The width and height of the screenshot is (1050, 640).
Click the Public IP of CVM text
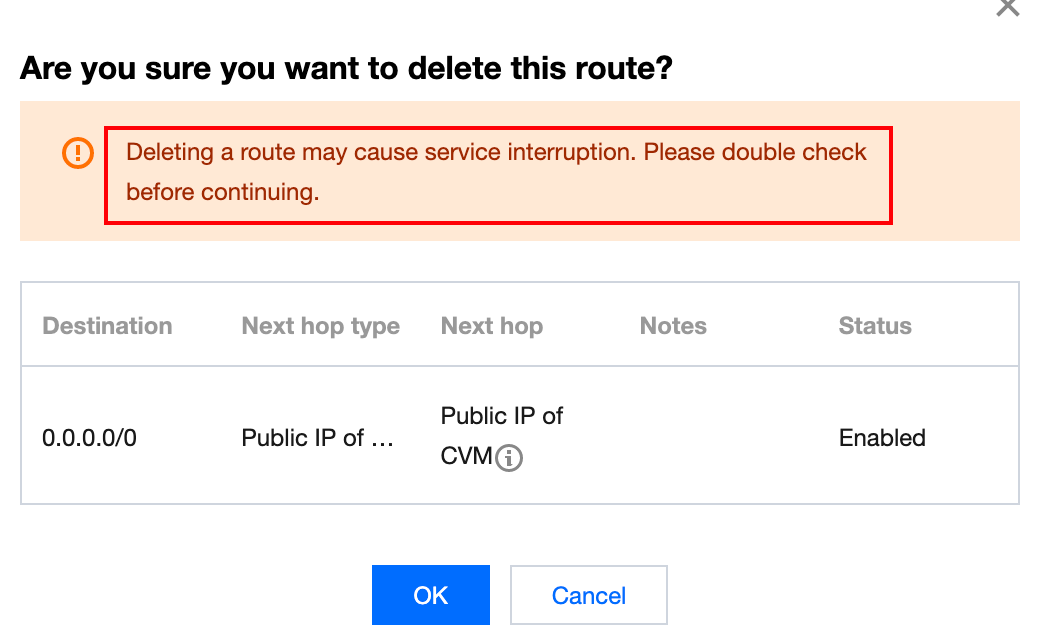click(x=501, y=416)
